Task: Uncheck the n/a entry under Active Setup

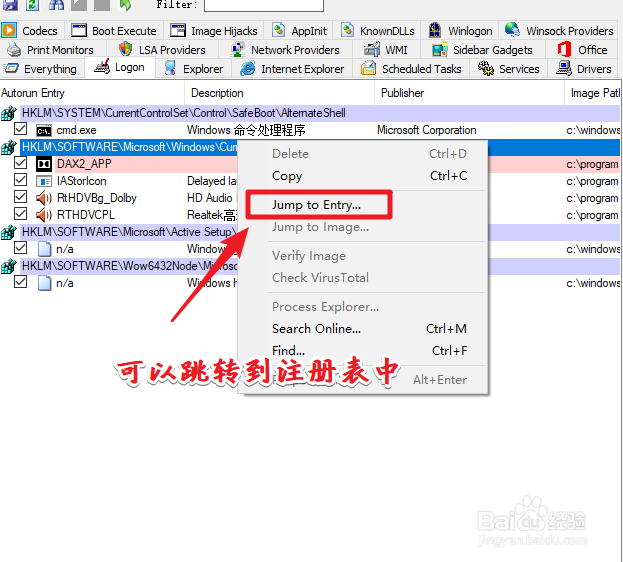Action: coord(20,248)
